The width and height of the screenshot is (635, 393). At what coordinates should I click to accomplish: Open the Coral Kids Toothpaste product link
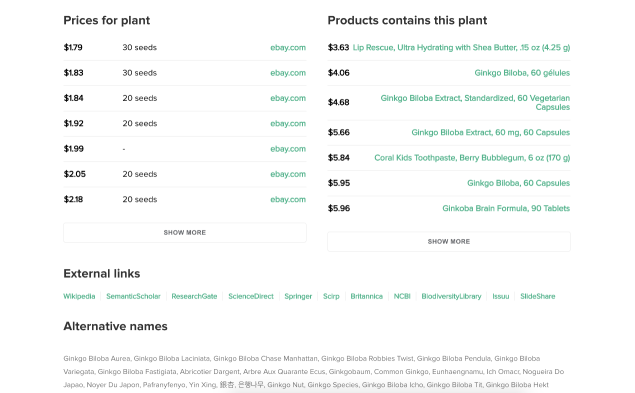[472, 158]
